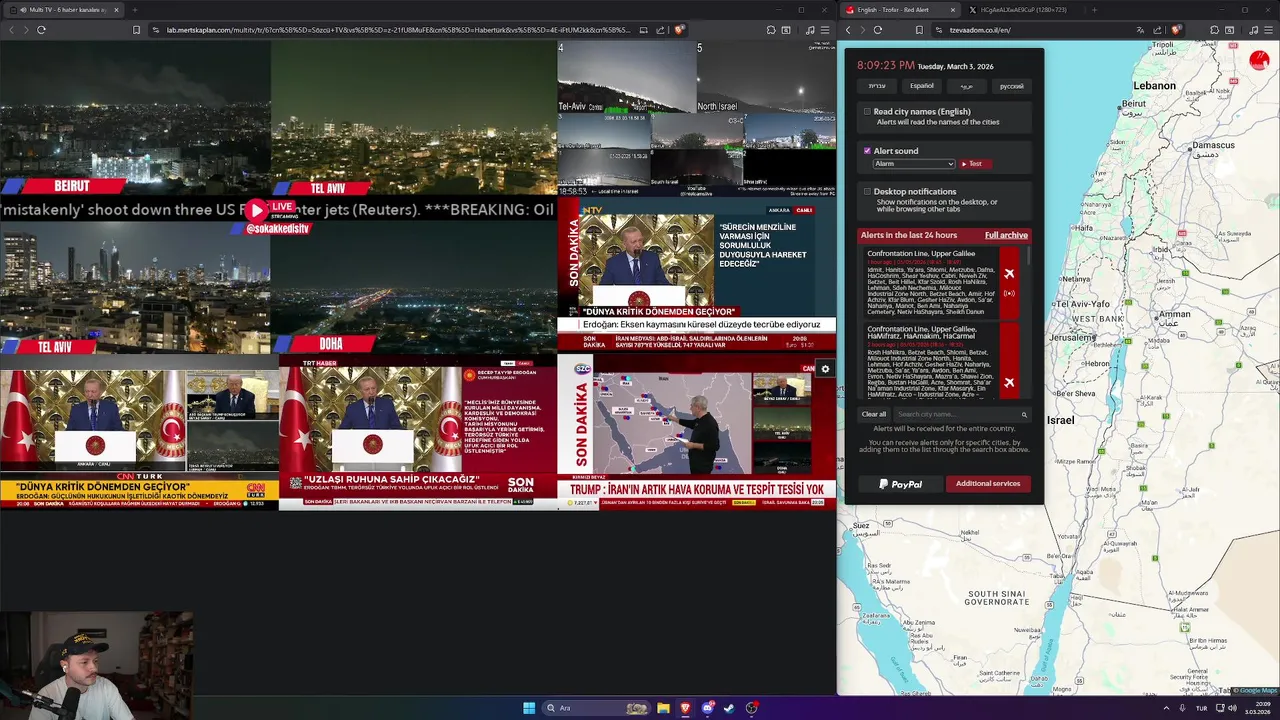The width and height of the screenshot is (1280, 720).
Task: Open volume control in system tray
Action: [1232, 708]
